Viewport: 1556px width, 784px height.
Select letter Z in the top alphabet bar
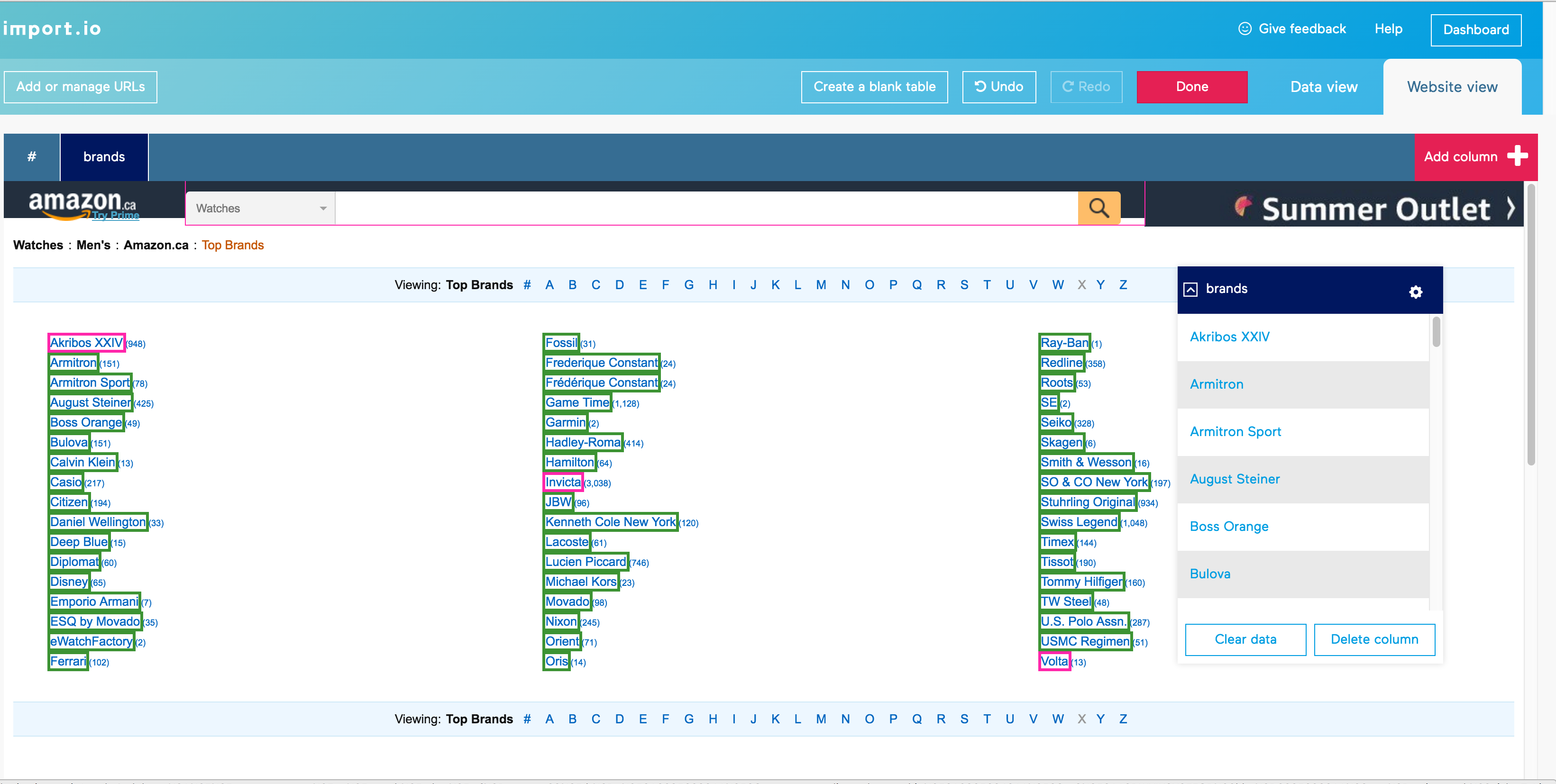point(1123,285)
